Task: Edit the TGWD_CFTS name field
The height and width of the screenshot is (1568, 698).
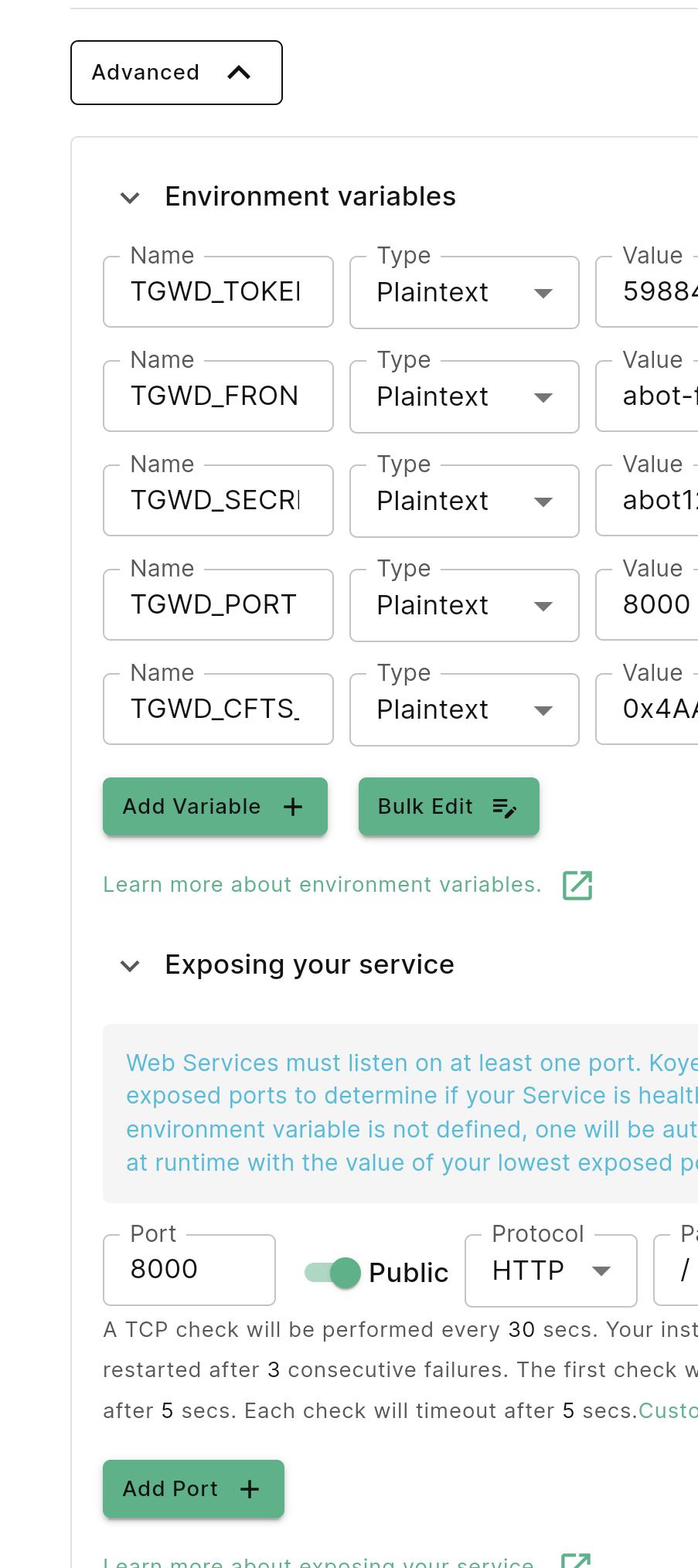Action: pos(218,709)
